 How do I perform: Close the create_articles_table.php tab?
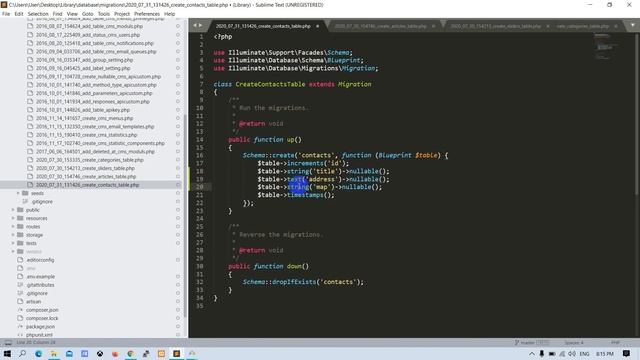[x=433, y=26]
